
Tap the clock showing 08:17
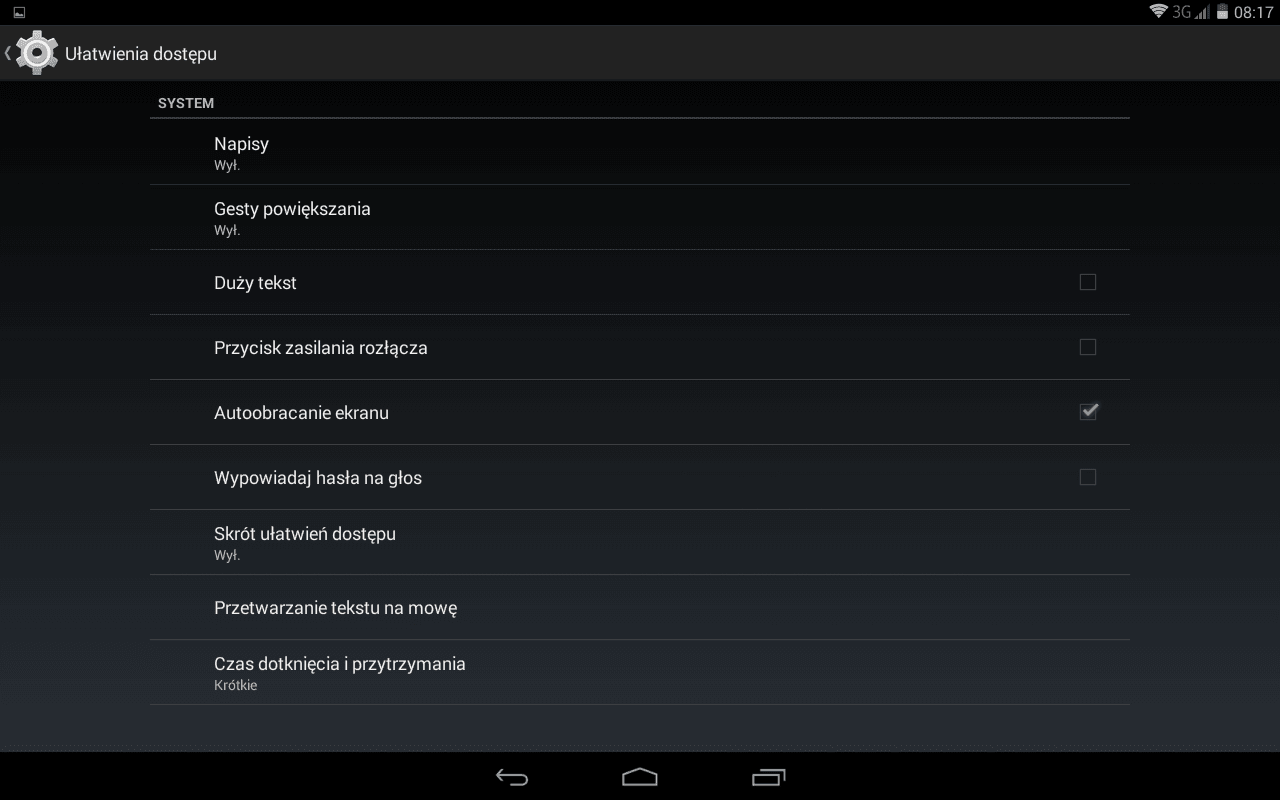click(x=1253, y=12)
